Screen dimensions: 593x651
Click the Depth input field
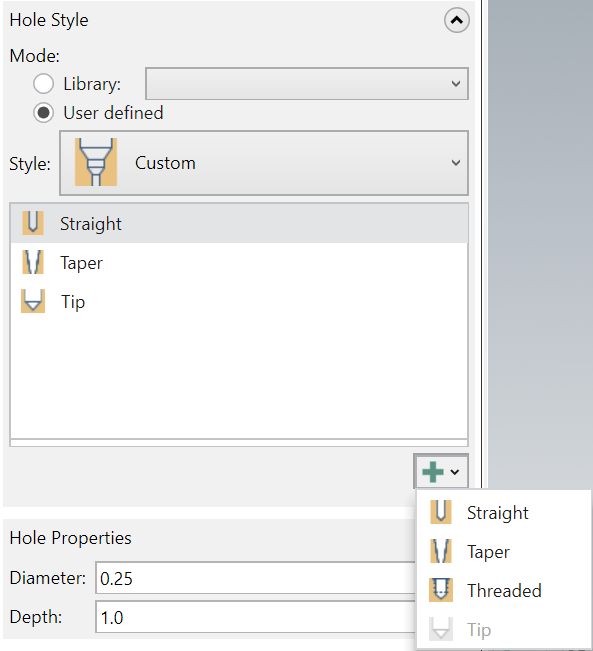pos(256,617)
